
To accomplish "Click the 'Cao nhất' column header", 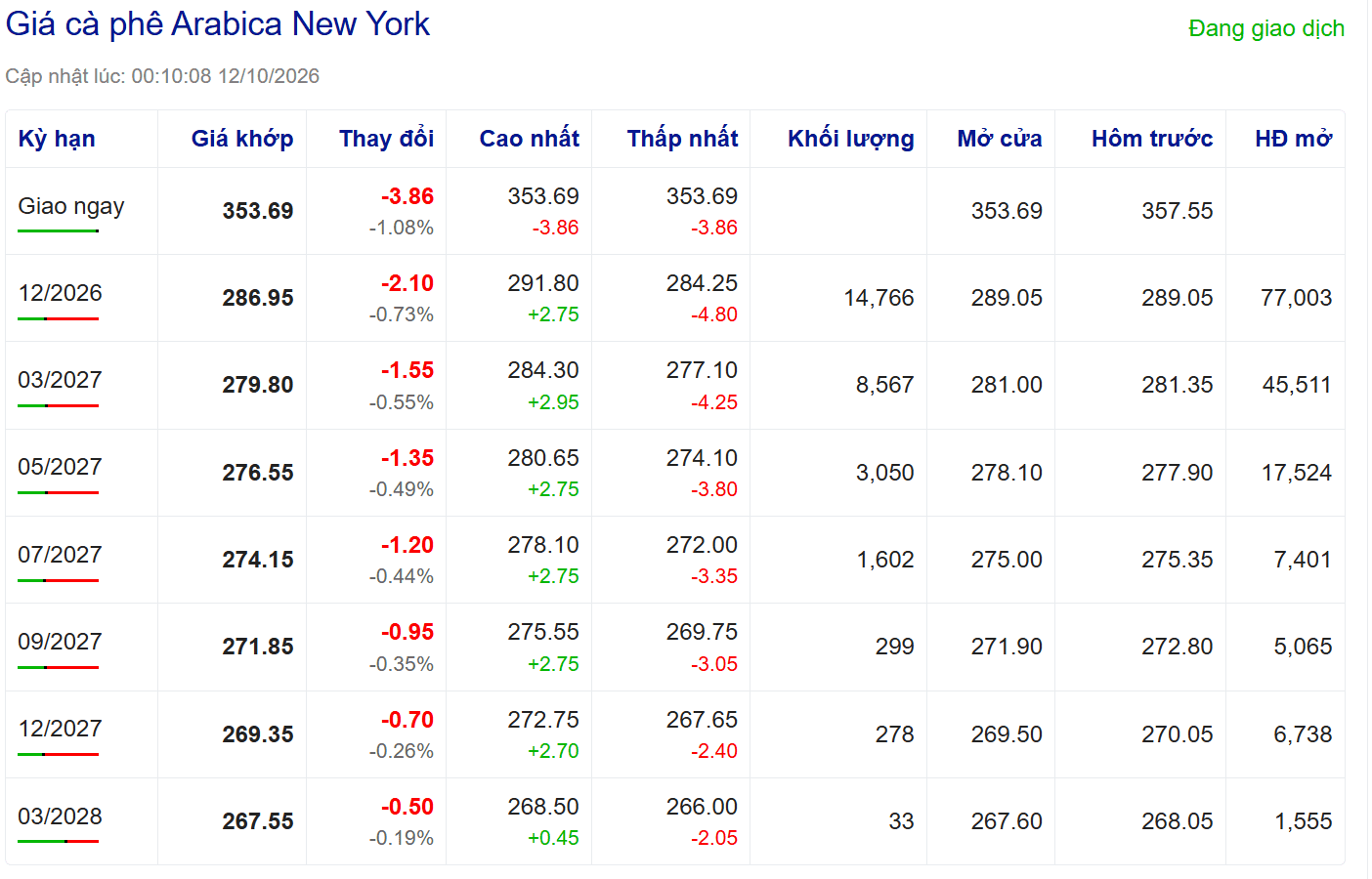I will click(530, 139).
